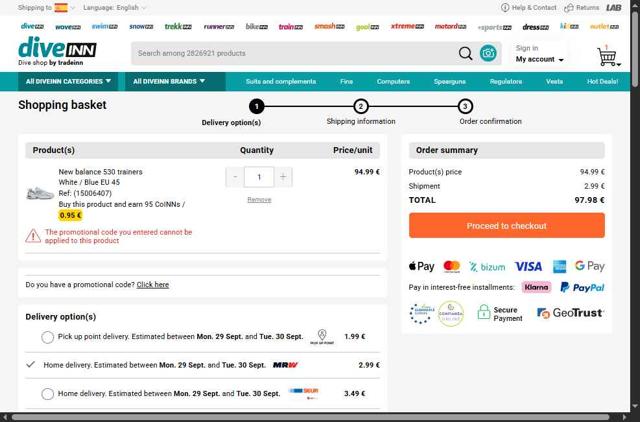
Task: Open the diveinn store logo in brand strip
Action: click(32, 27)
